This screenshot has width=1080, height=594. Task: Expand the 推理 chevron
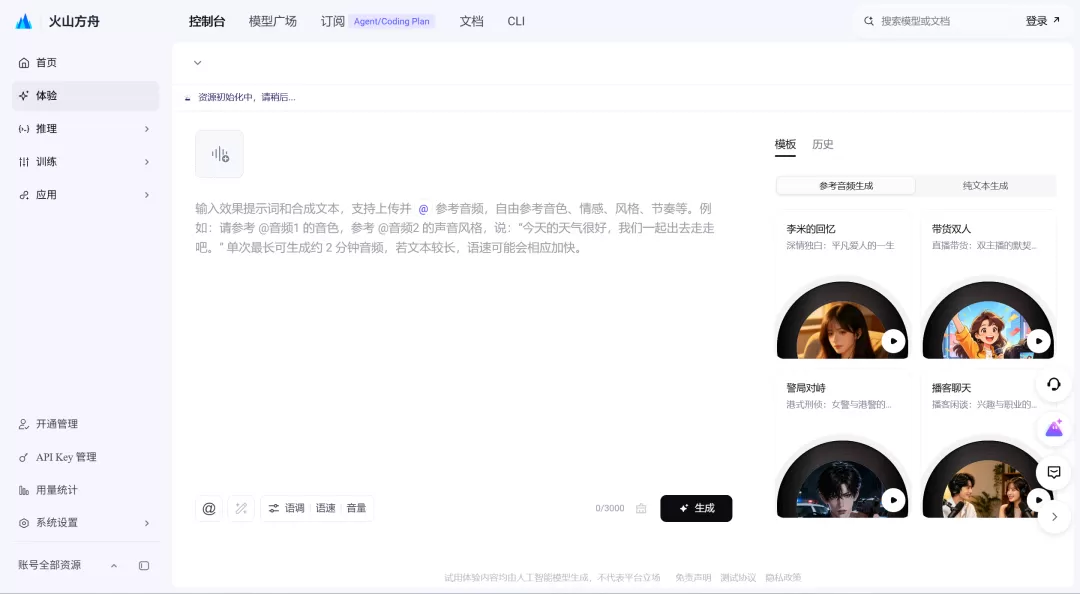[x=147, y=129]
